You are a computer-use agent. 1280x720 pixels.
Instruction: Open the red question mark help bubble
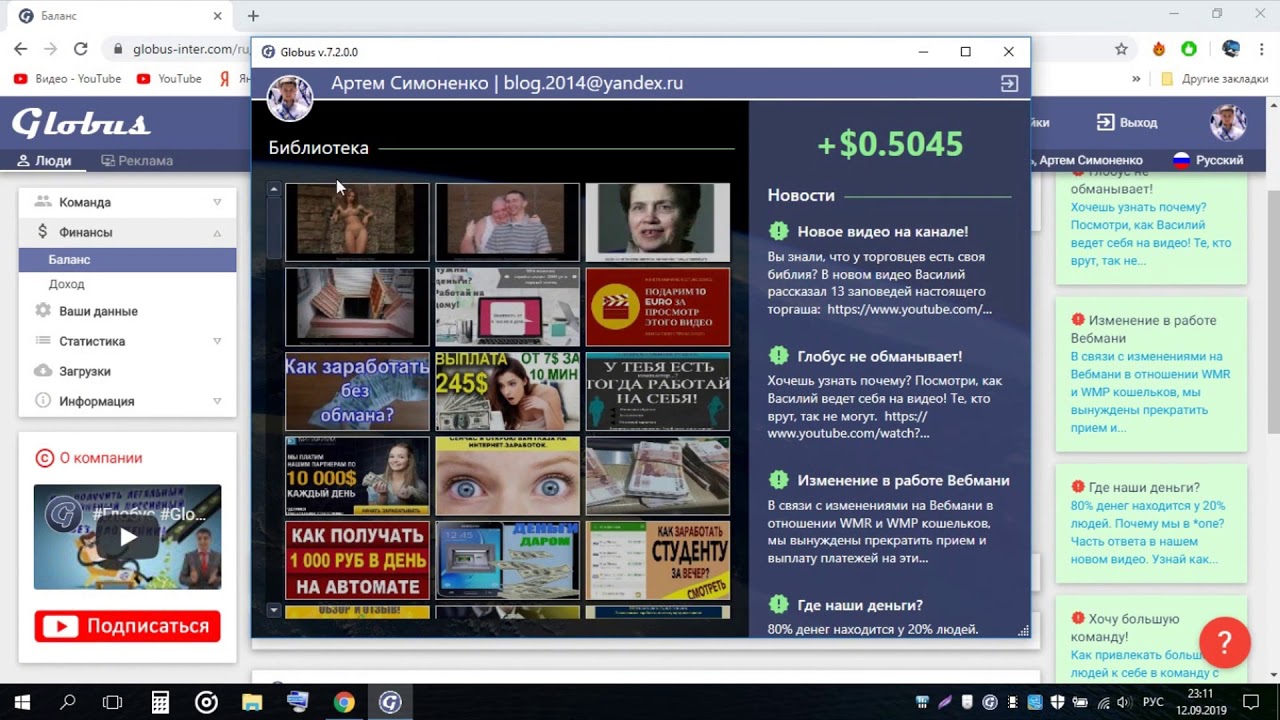tap(1224, 642)
